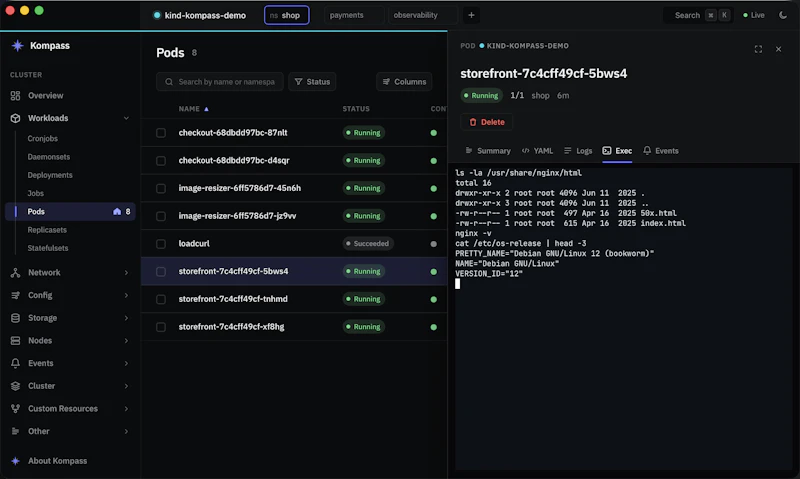Expand the Nodes section chevron
The width and height of the screenshot is (800, 479).
(126, 340)
